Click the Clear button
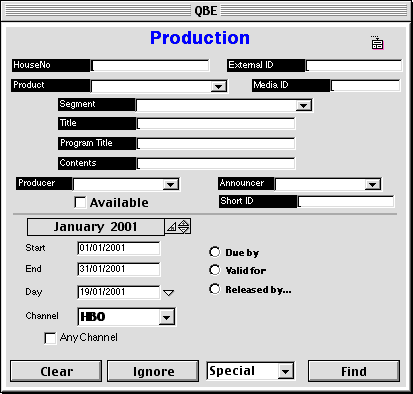 point(56,371)
